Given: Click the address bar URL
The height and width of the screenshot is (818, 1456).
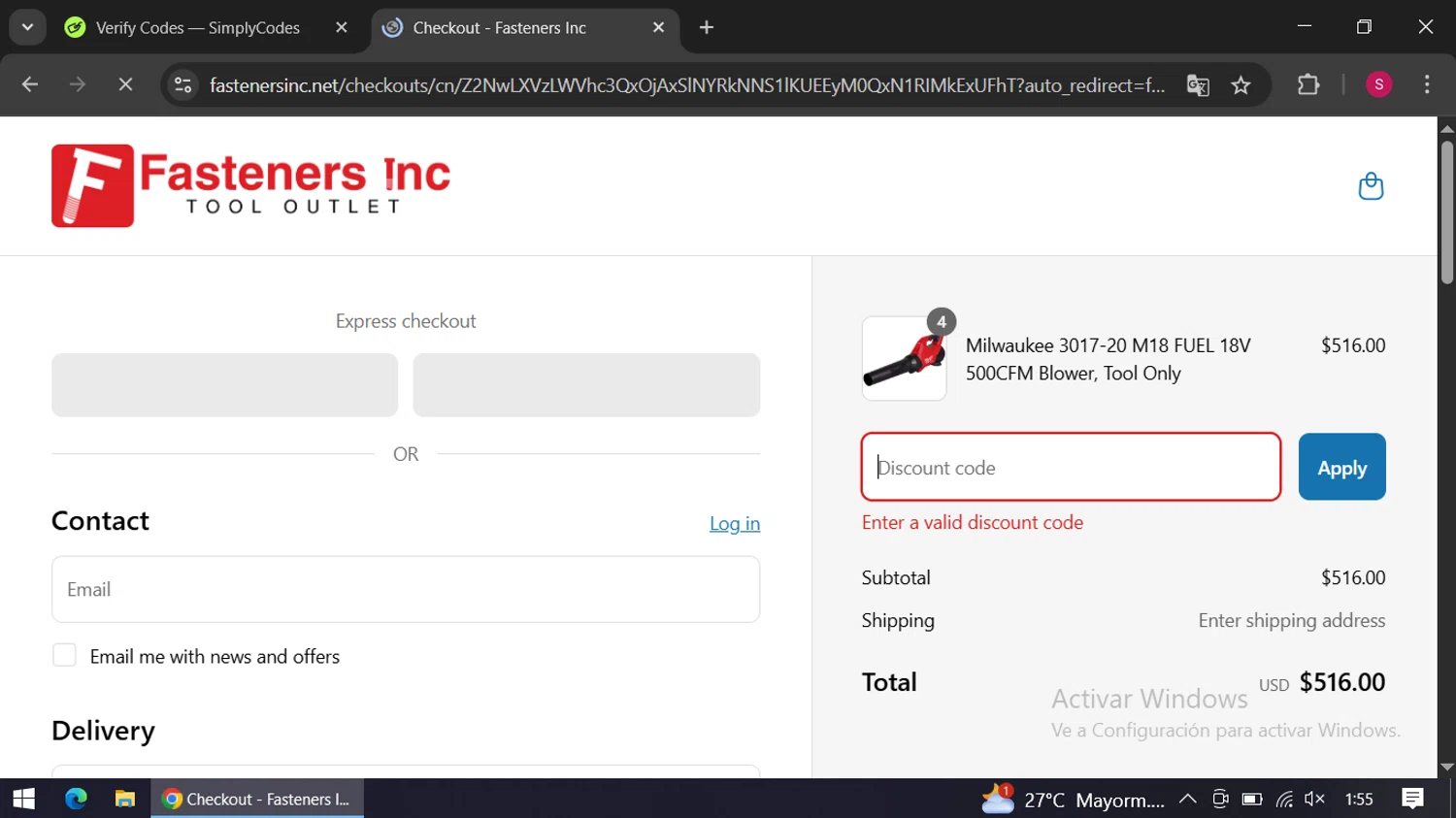Looking at the screenshot, I should click(x=687, y=85).
